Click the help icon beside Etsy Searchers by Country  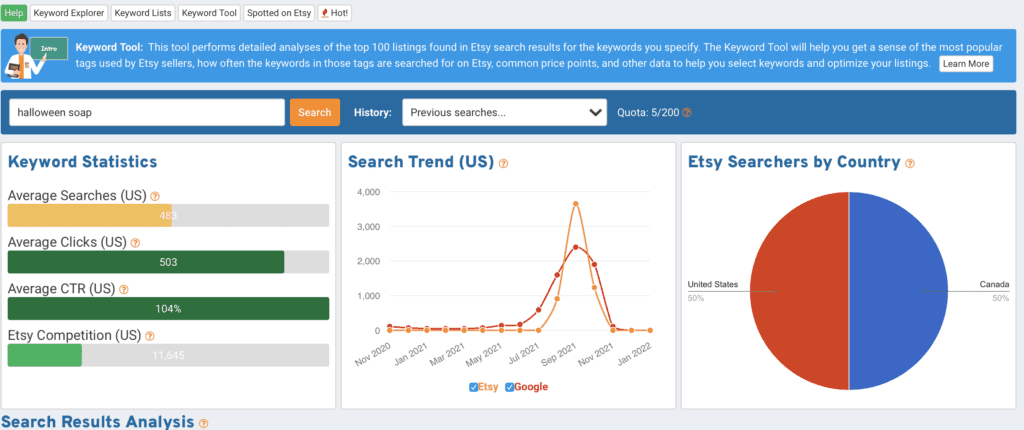coord(910,163)
